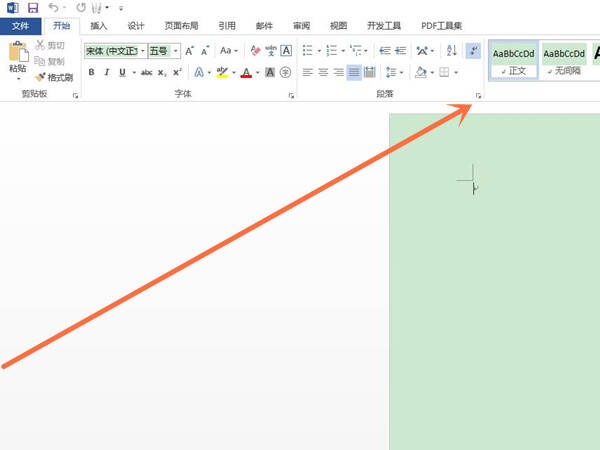Select the Format Painter (格式刷)
This screenshot has width=600, height=450.
(x=54, y=77)
